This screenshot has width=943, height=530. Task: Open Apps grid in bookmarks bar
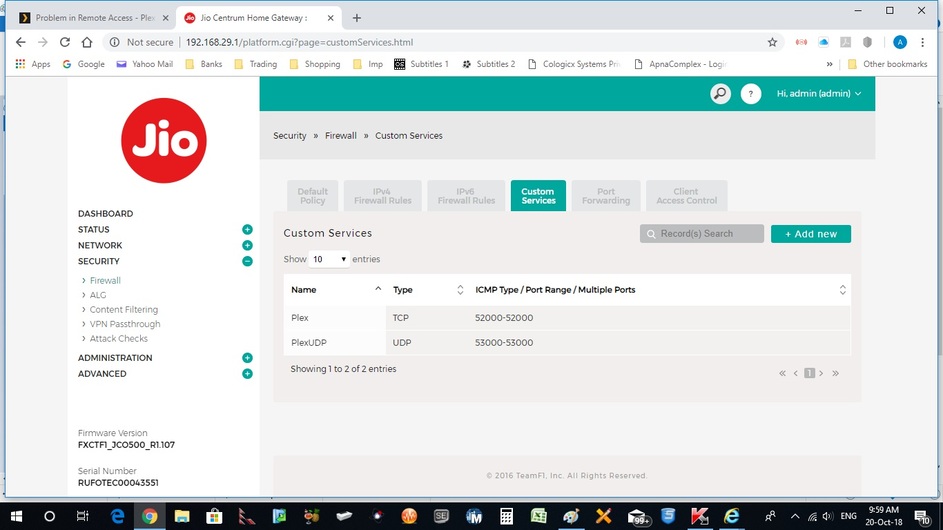tap(33, 64)
